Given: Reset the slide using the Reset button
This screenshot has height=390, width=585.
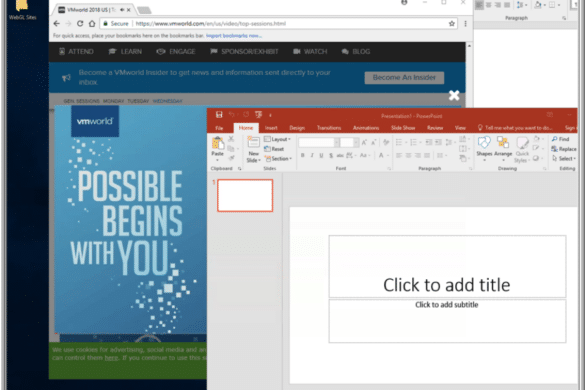Looking at the screenshot, I should coord(274,149).
